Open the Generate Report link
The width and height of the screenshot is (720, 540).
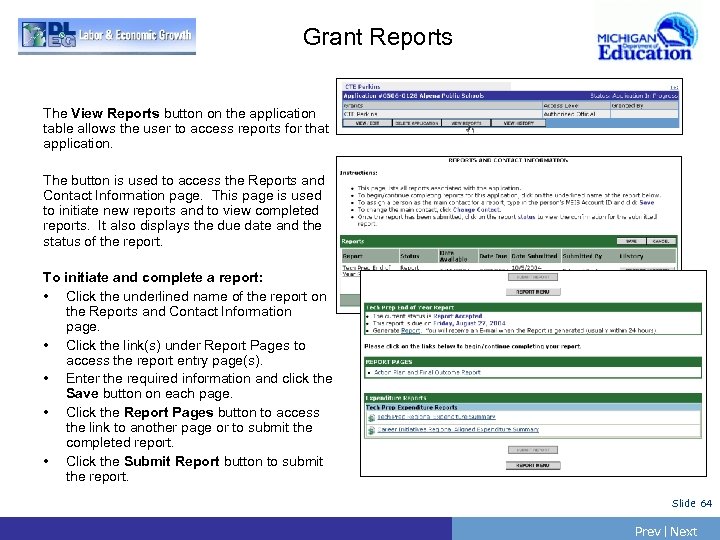click(x=410, y=330)
